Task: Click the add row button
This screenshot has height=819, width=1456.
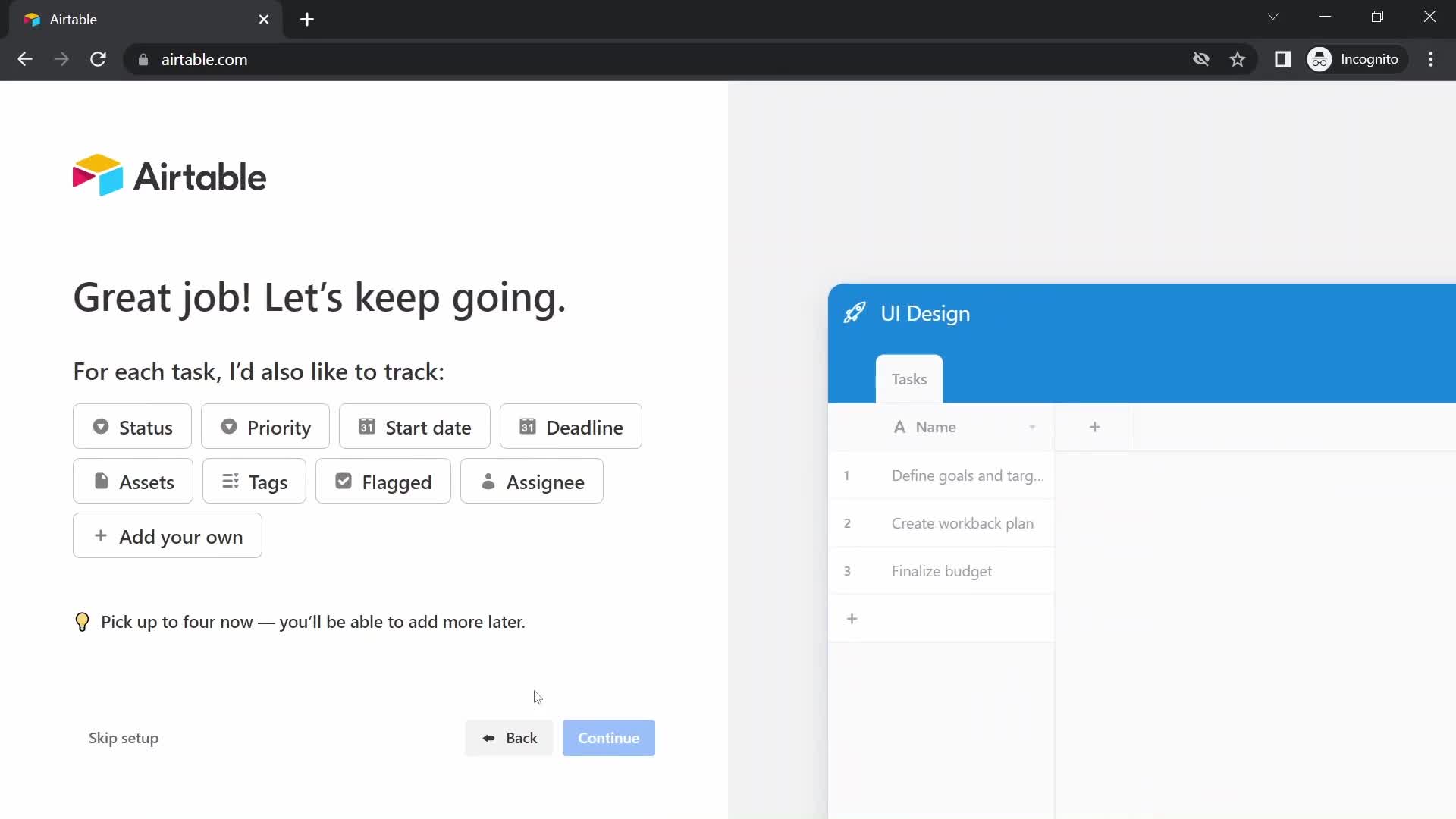Action: click(852, 618)
